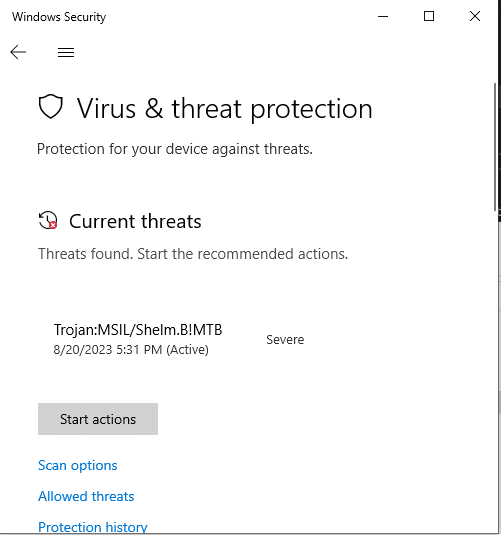Click the shield icon beside the heading
The image size is (501, 535).
point(51,106)
